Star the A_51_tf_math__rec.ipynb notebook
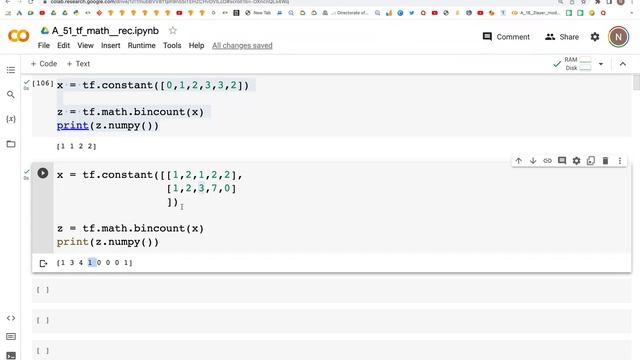Image resolution: width=640 pixels, height=360 pixels. 173,31
